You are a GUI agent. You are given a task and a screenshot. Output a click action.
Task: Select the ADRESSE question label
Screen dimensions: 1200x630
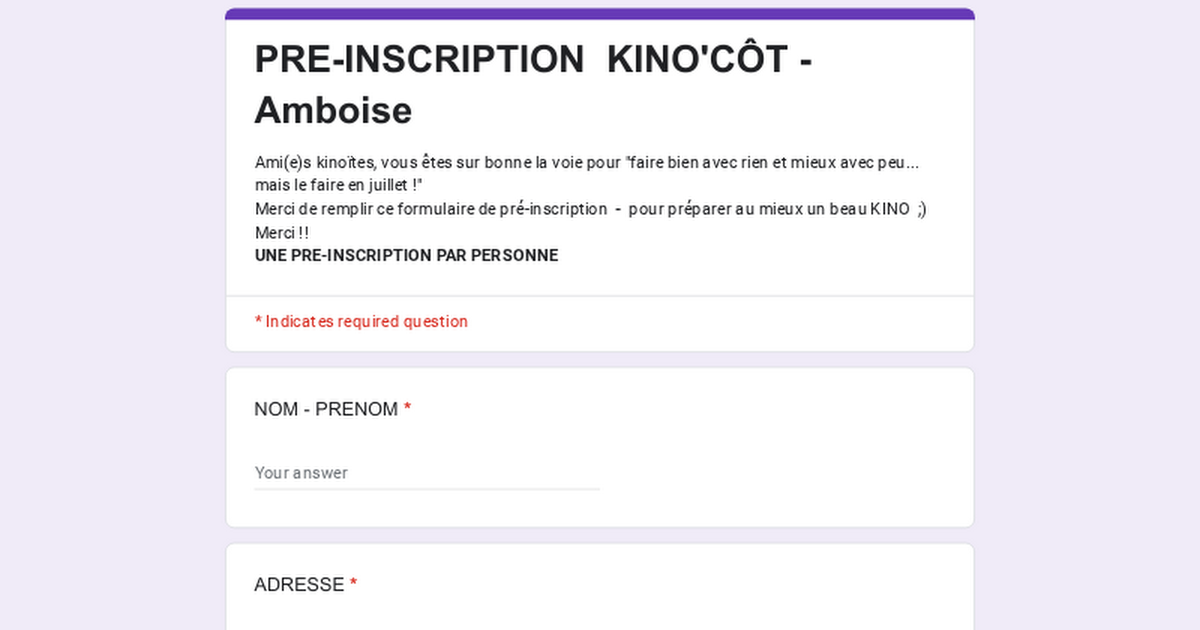coord(299,585)
